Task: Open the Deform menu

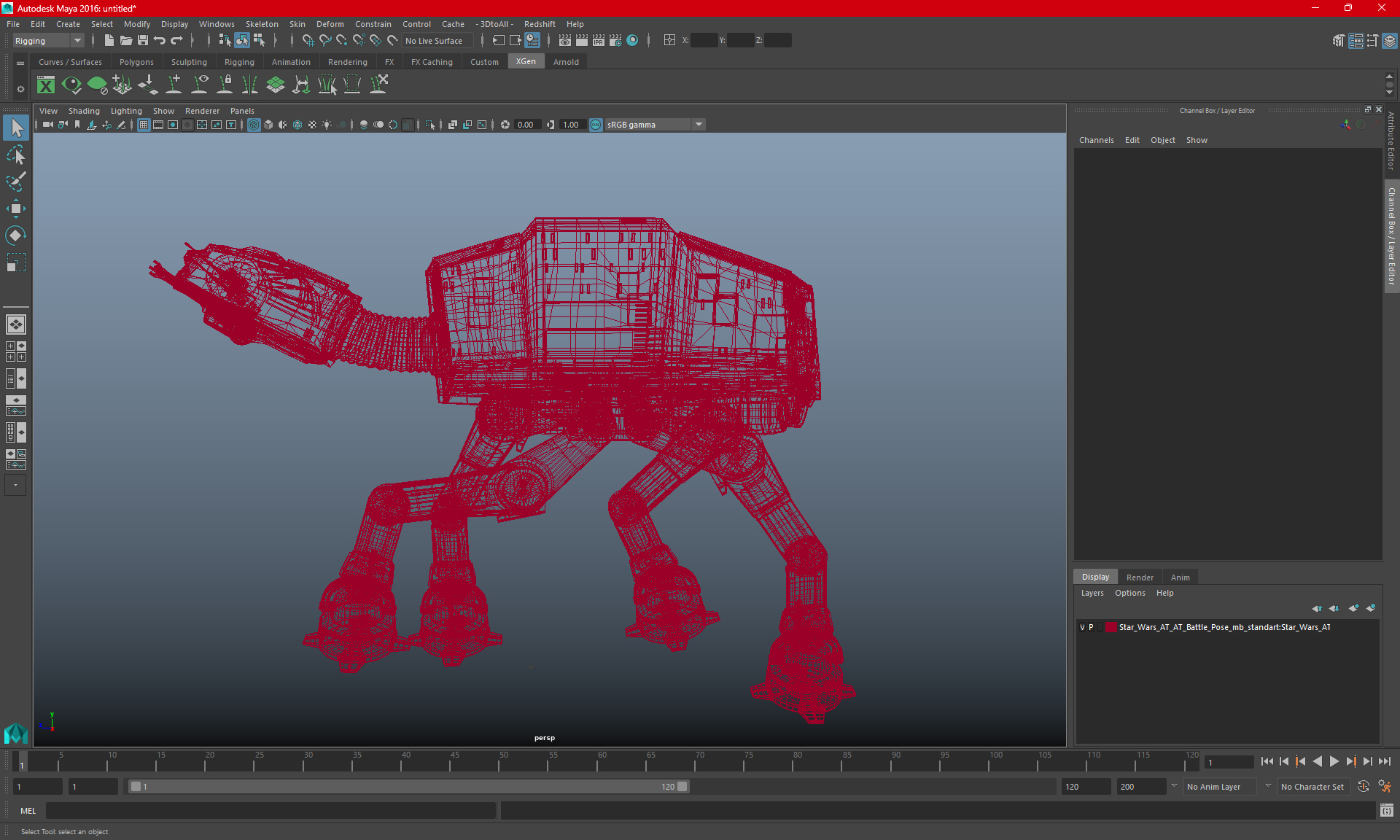Action: coord(330,24)
